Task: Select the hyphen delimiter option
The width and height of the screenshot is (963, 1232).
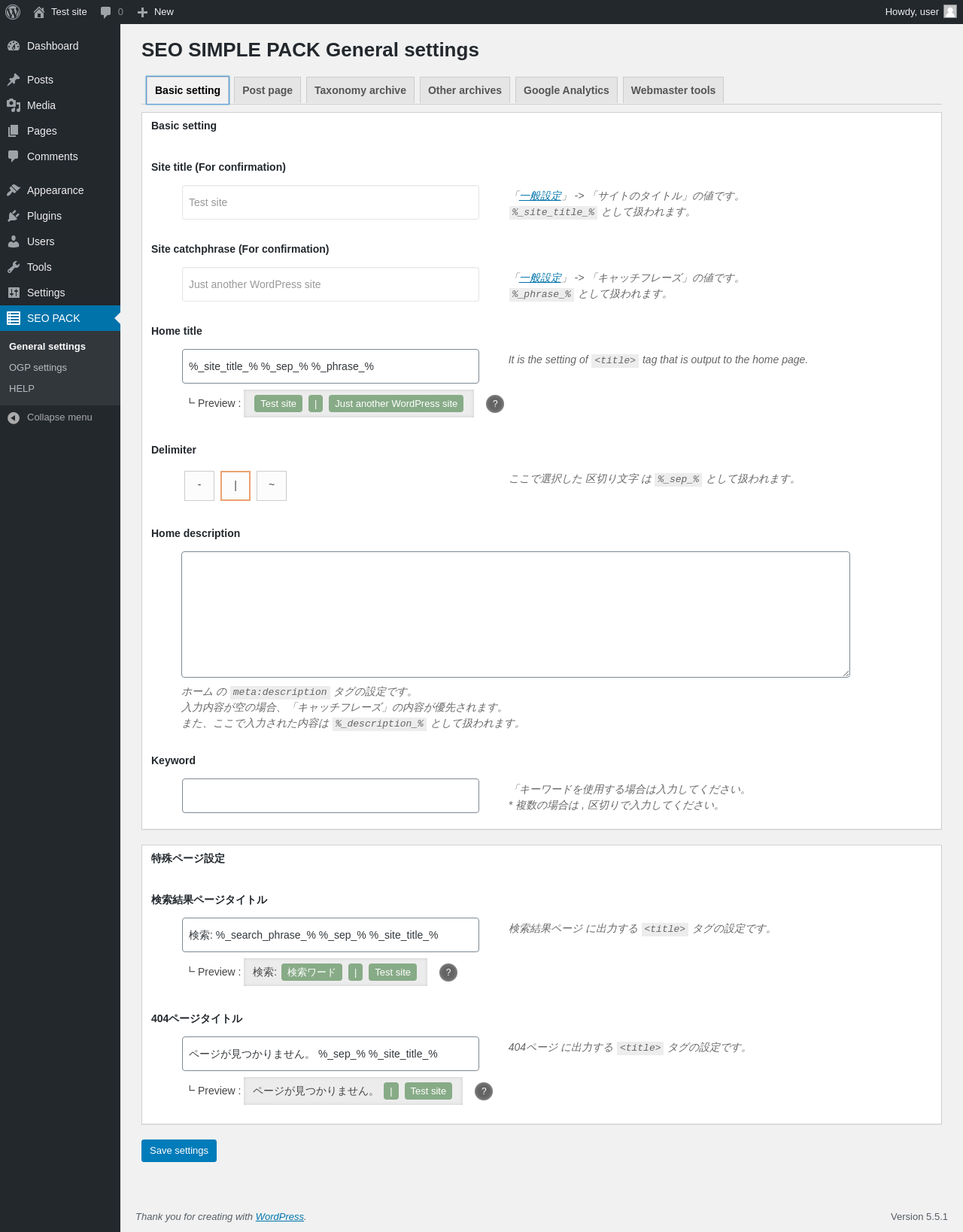Action: pos(199,486)
